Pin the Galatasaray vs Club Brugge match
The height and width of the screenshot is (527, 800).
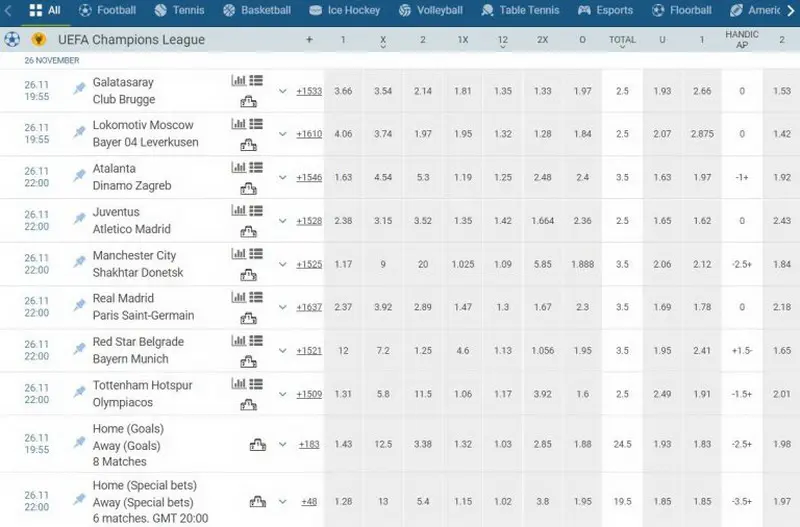point(80,90)
